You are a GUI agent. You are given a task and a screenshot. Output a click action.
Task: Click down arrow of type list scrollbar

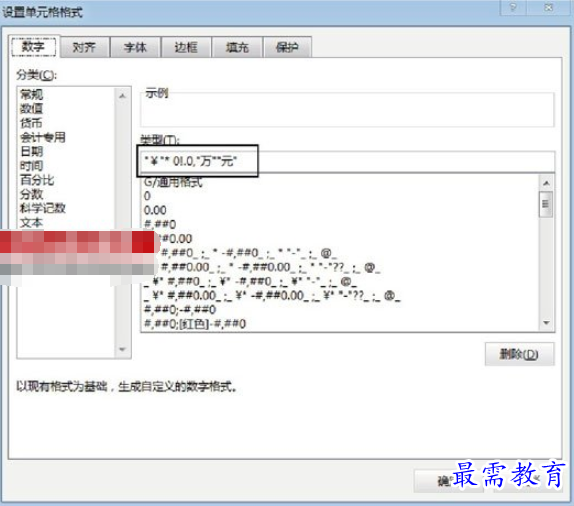tap(547, 323)
